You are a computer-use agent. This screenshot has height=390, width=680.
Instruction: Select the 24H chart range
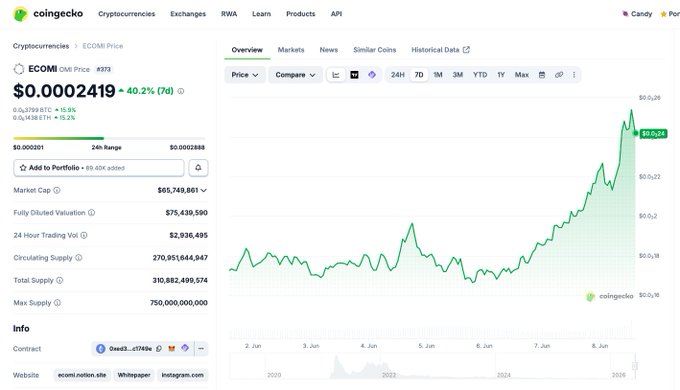398,75
